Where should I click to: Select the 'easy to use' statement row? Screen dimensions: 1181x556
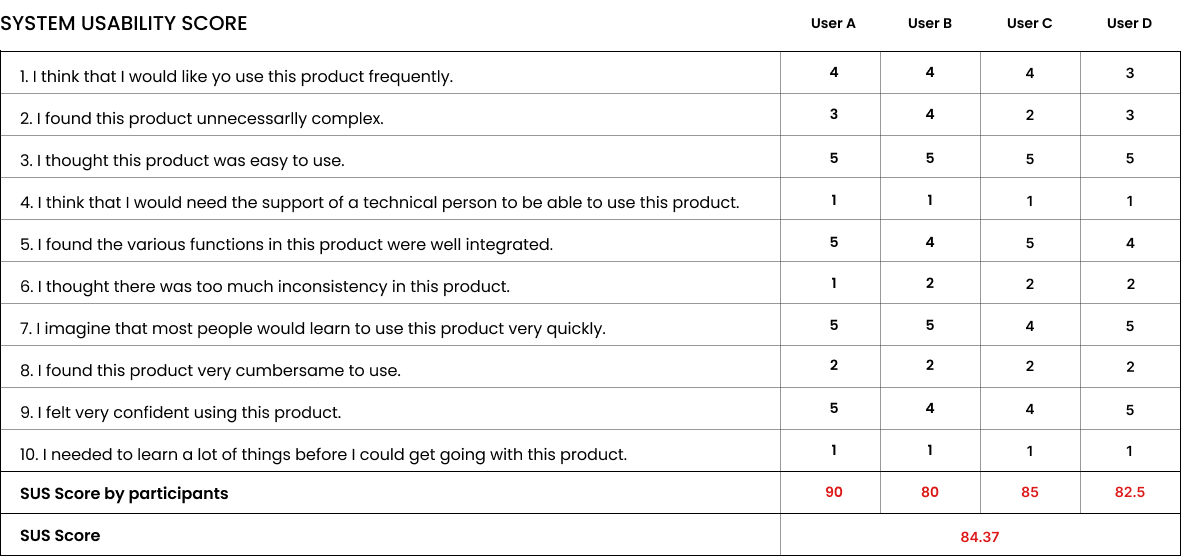(182, 160)
